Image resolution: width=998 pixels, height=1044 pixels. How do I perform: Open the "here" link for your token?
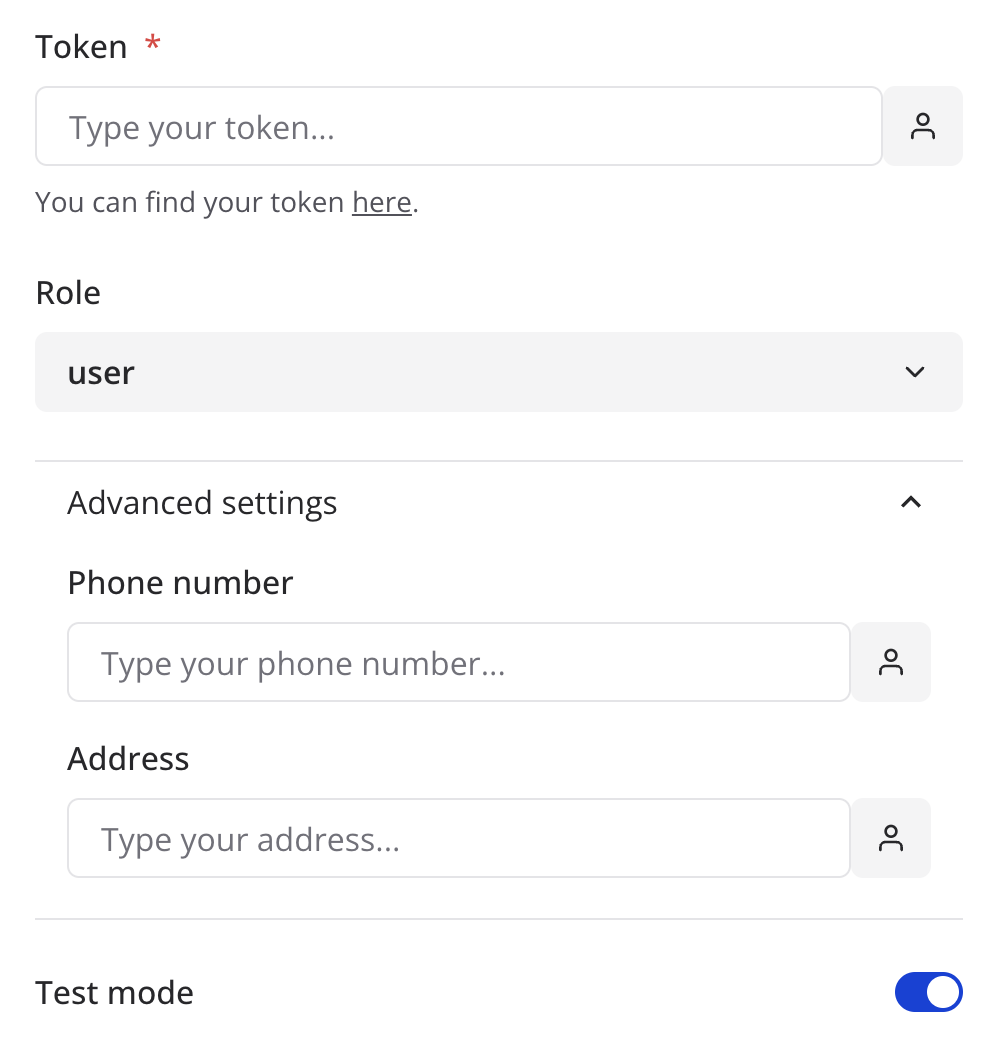coord(381,202)
